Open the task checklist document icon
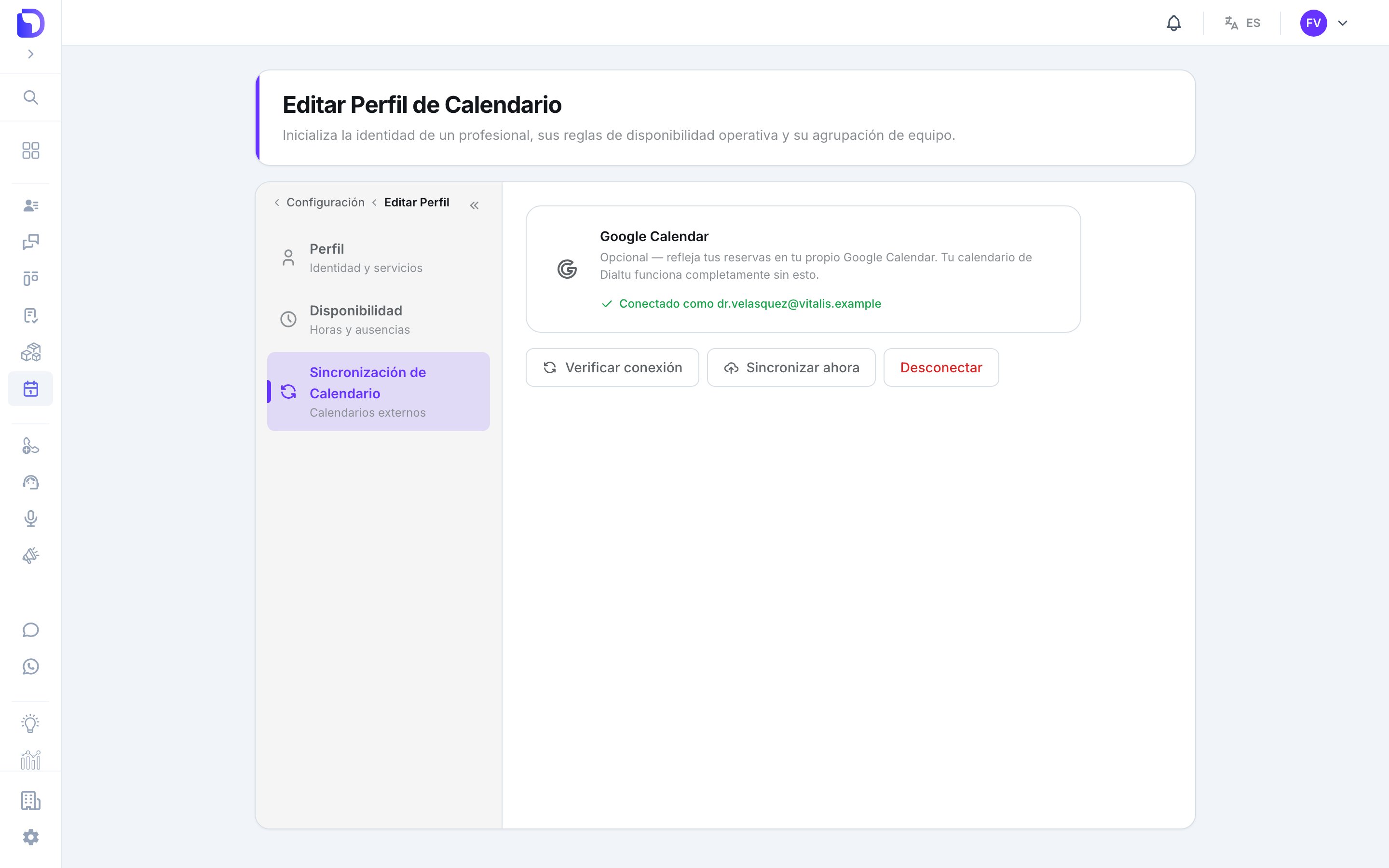 [x=30, y=315]
